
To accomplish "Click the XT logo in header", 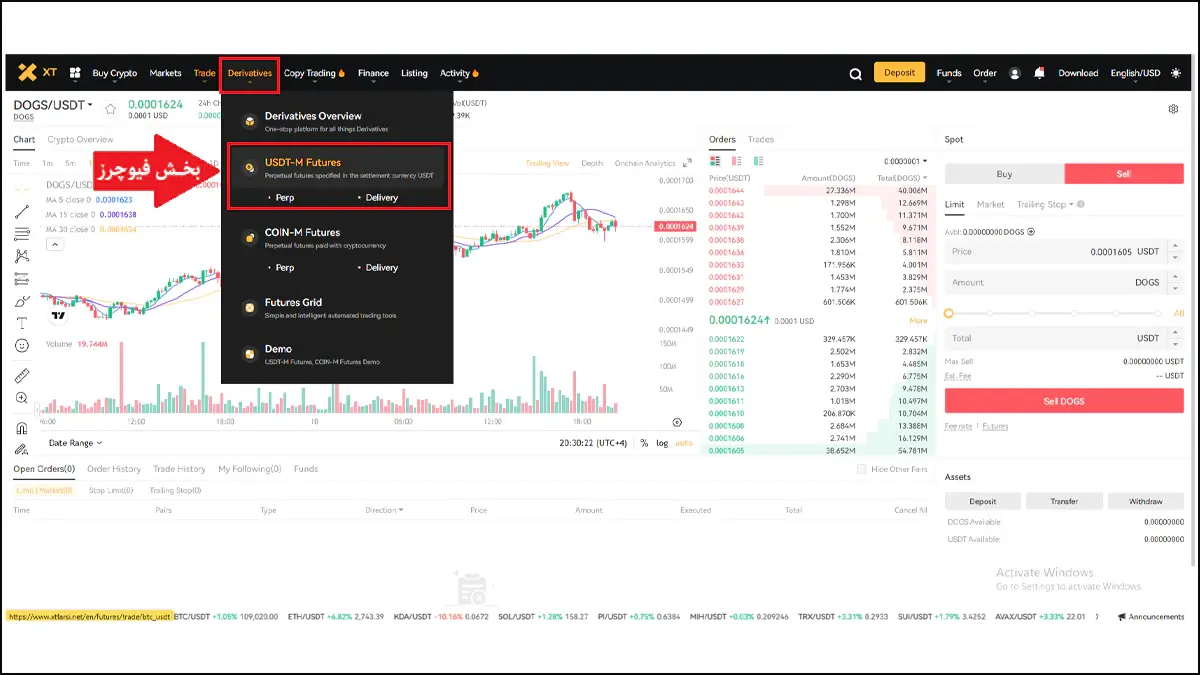I will click(x=37, y=72).
